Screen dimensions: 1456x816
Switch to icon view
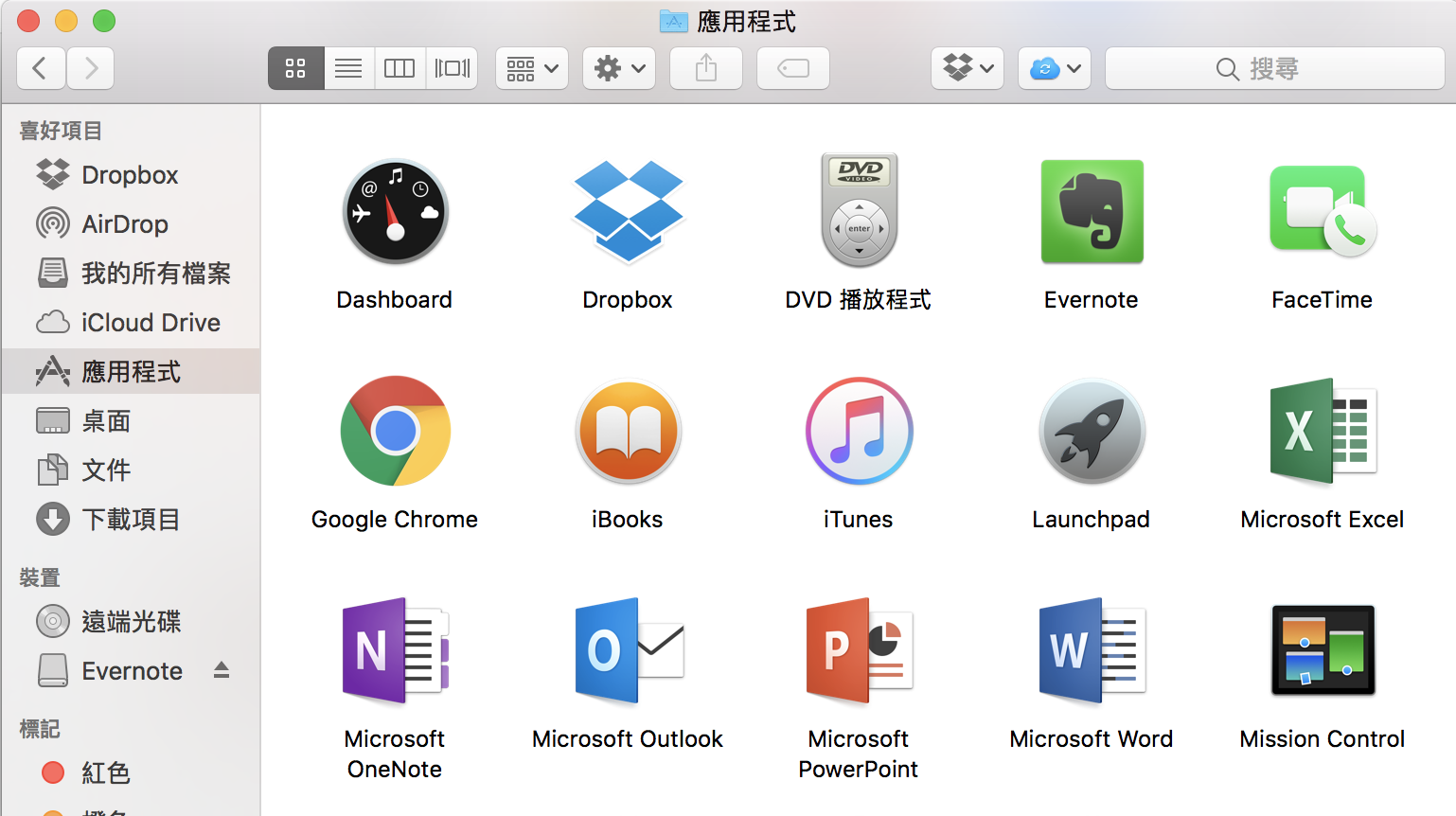tap(295, 68)
